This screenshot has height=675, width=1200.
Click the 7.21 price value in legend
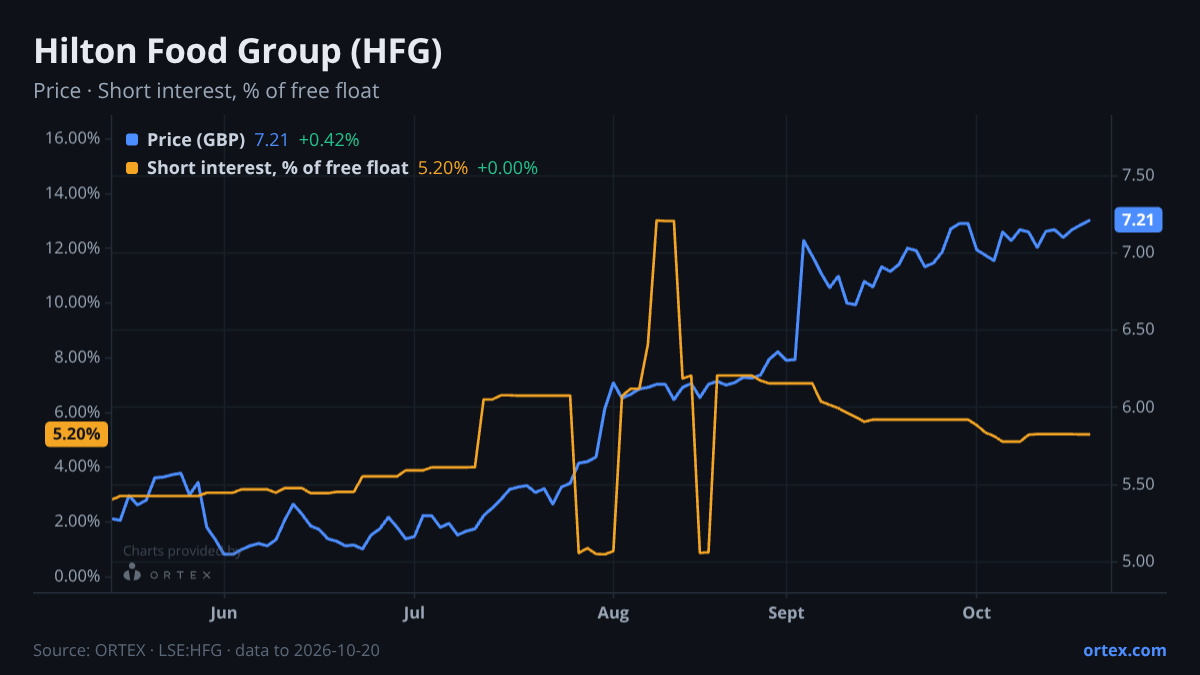pyautogui.click(x=272, y=140)
